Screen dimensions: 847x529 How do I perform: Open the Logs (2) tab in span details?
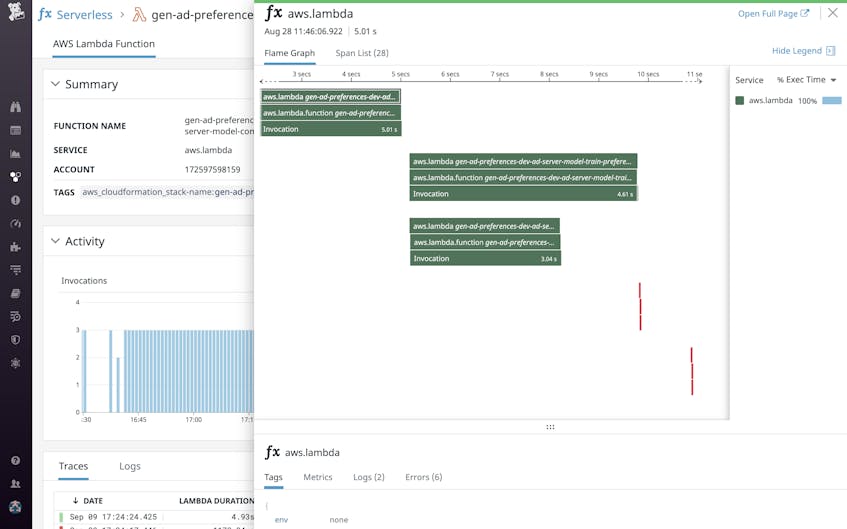pyautogui.click(x=369, y=477)
